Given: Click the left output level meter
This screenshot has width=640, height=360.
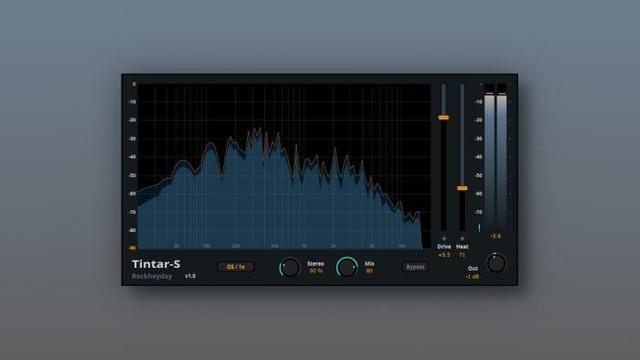Looking at the screenshot, I should point(489,157).
